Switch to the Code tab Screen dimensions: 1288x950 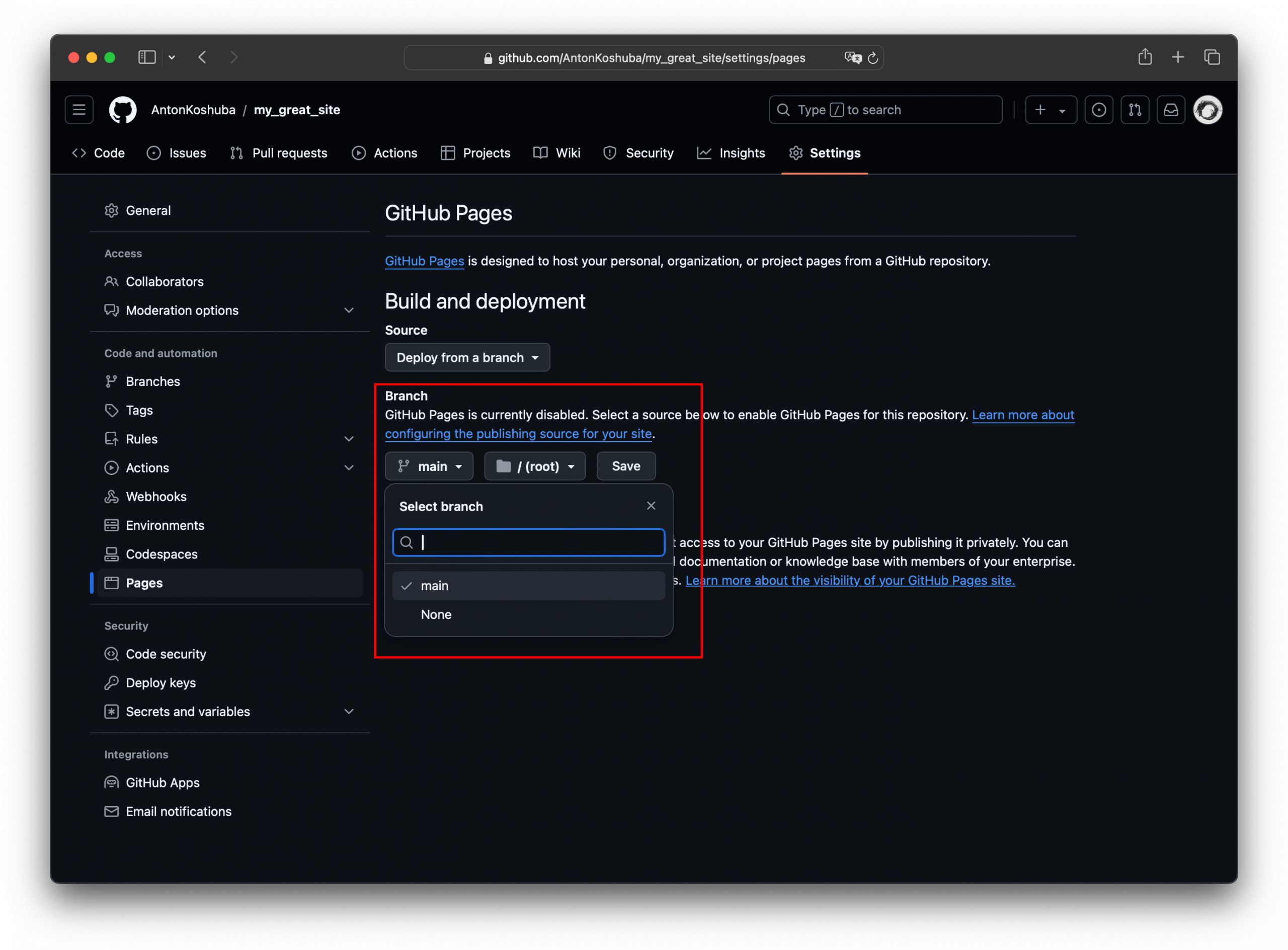(98, 153)
